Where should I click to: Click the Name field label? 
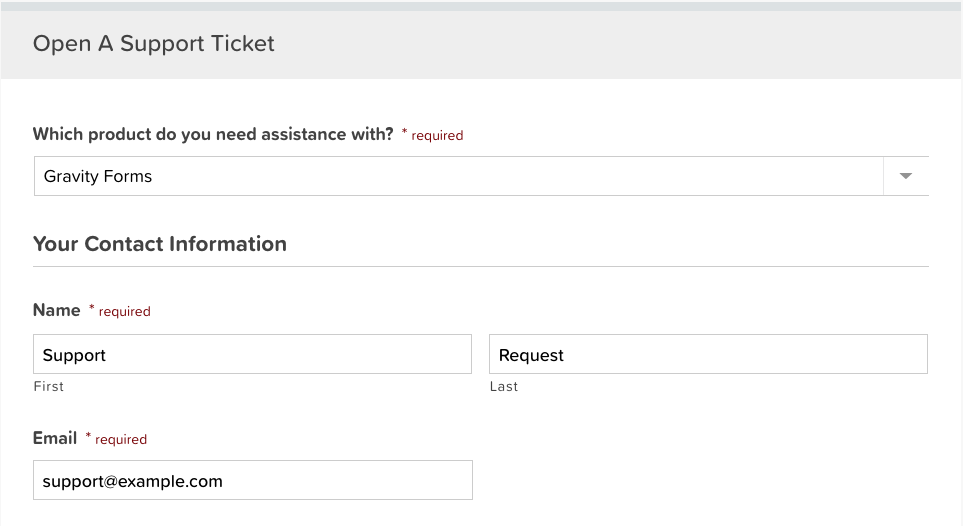coord(57,310)
